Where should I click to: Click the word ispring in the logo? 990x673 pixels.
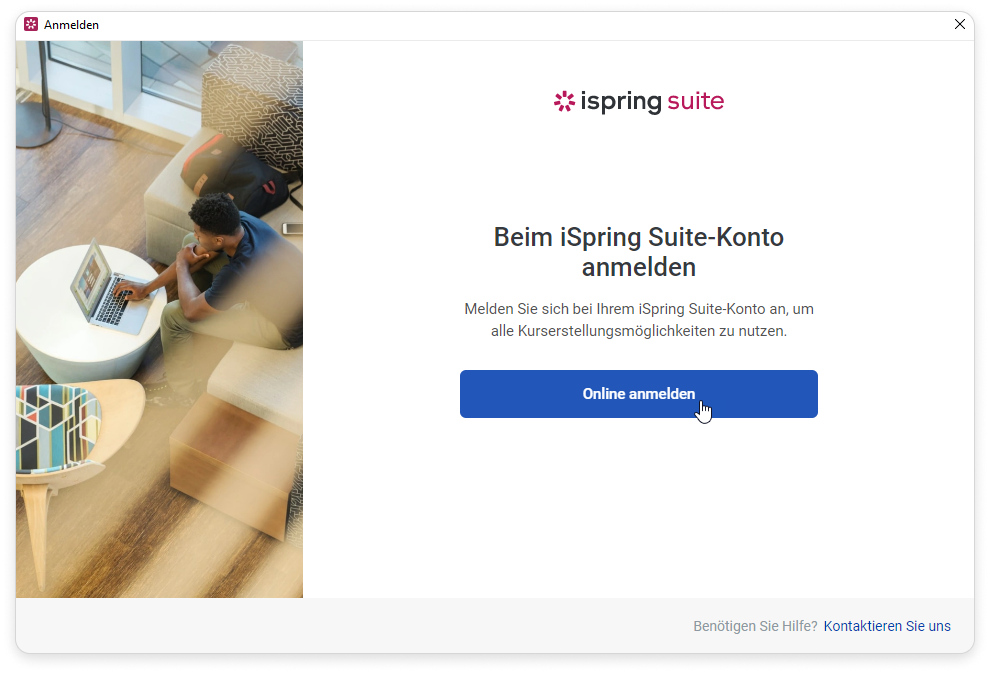[621, 102]
